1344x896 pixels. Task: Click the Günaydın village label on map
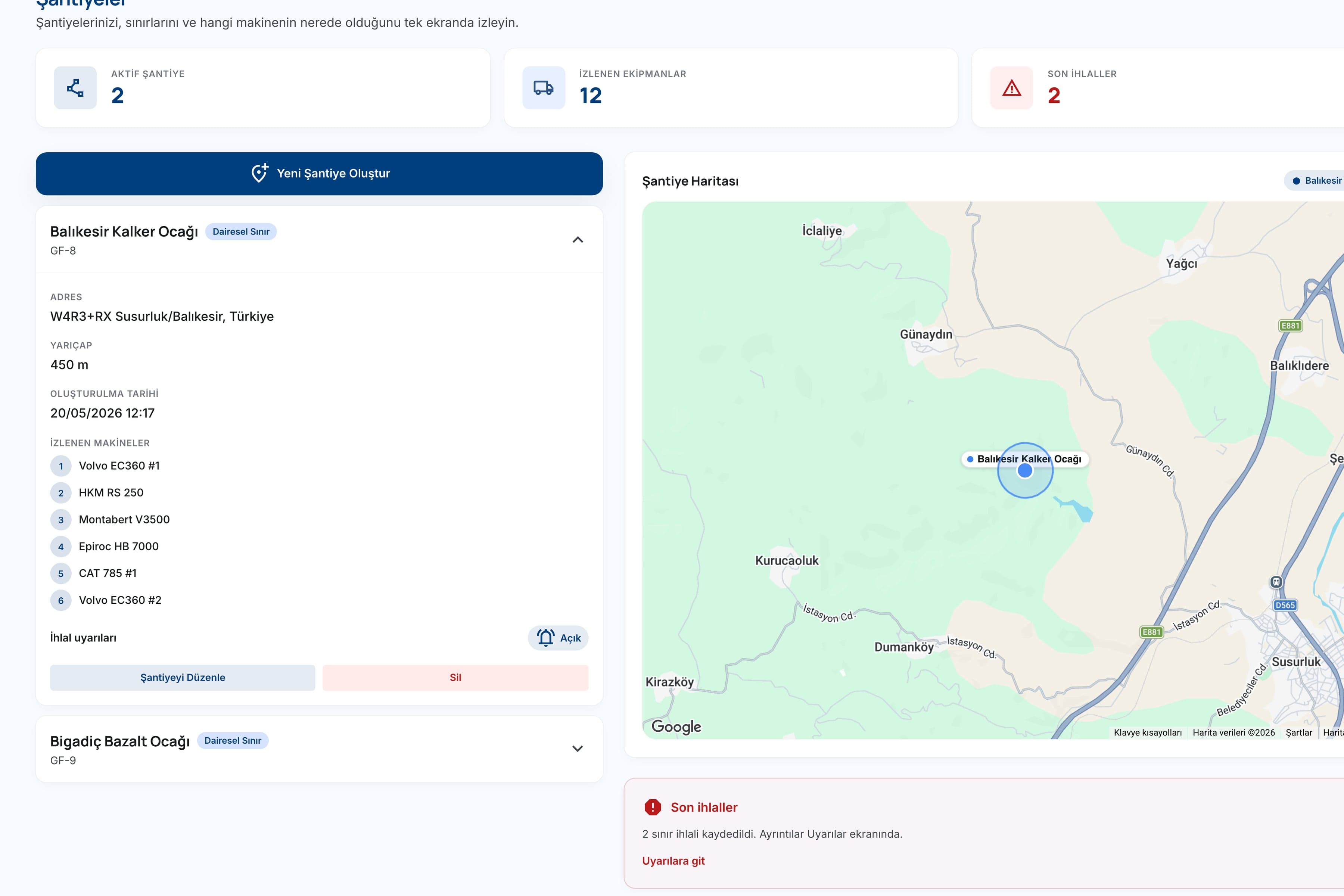coord(926,334)
